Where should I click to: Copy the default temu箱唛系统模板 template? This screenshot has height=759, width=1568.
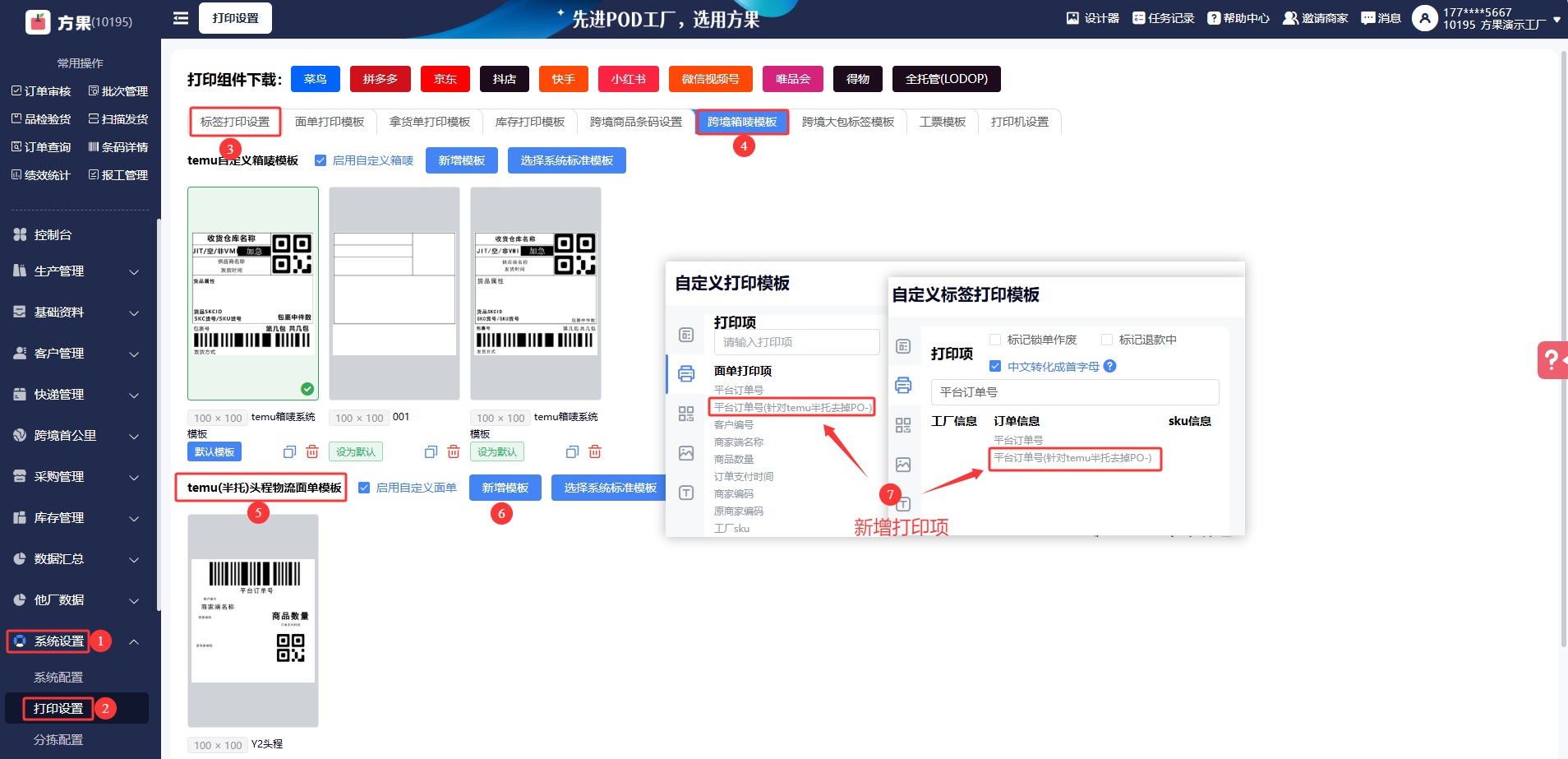[x=289, y=452]
